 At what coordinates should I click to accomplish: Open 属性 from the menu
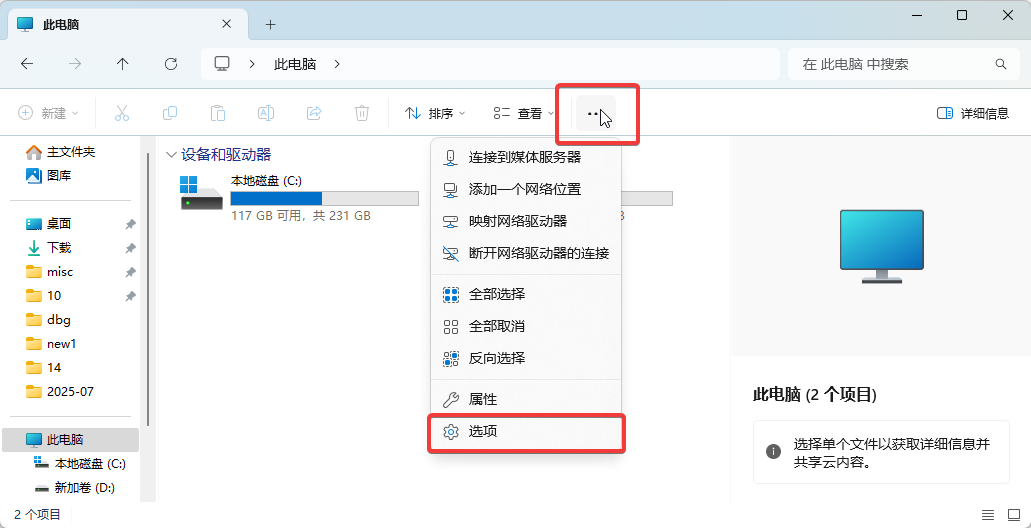tap(525, 399)
